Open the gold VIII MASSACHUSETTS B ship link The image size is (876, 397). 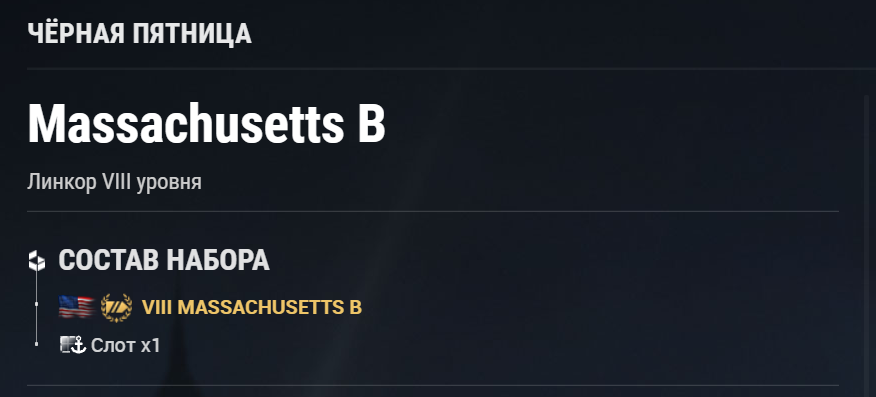(x=251, y=308)
